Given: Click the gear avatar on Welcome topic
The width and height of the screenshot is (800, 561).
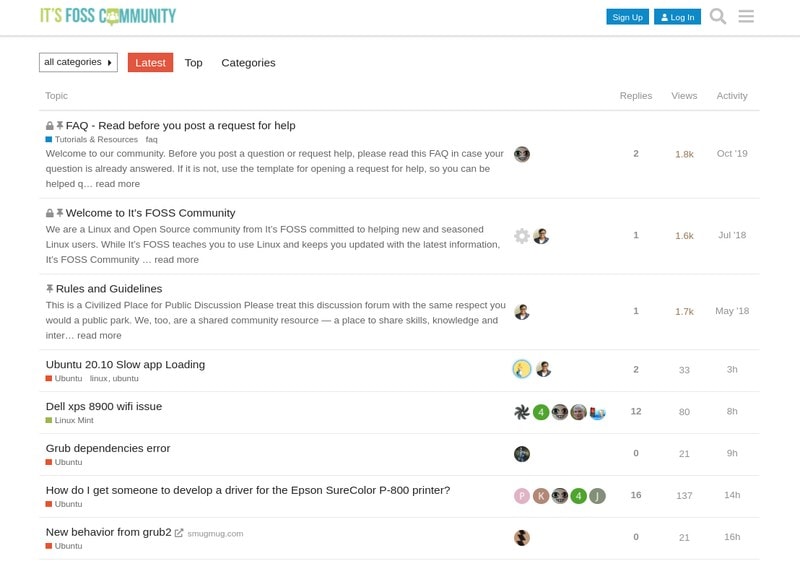Looking at the screenshot, I should (x=522, y=236).
